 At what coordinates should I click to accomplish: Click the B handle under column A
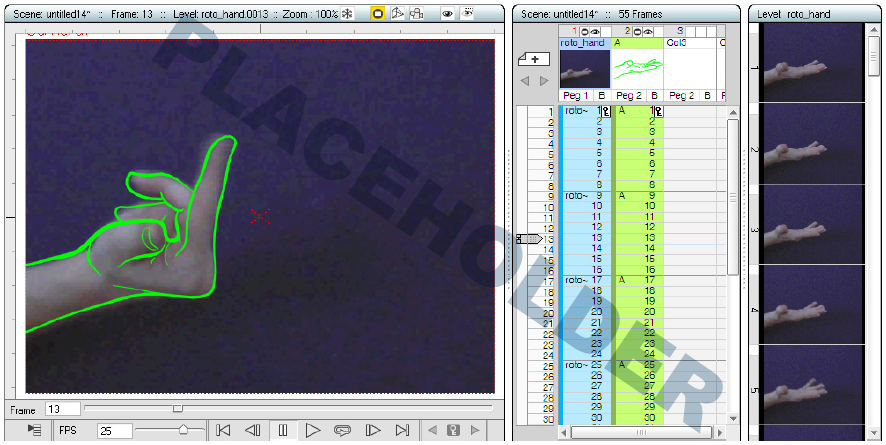coord(655,95)
